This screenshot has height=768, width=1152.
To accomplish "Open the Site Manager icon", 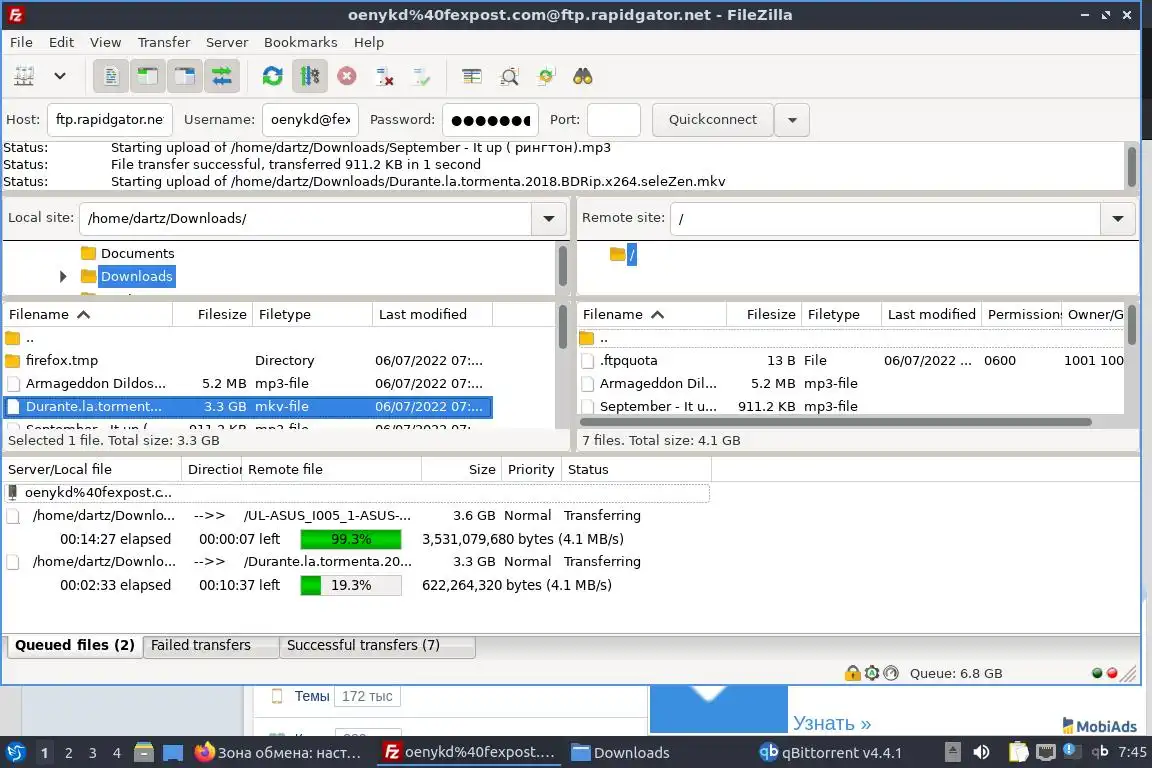I will (x=24, y=76).
